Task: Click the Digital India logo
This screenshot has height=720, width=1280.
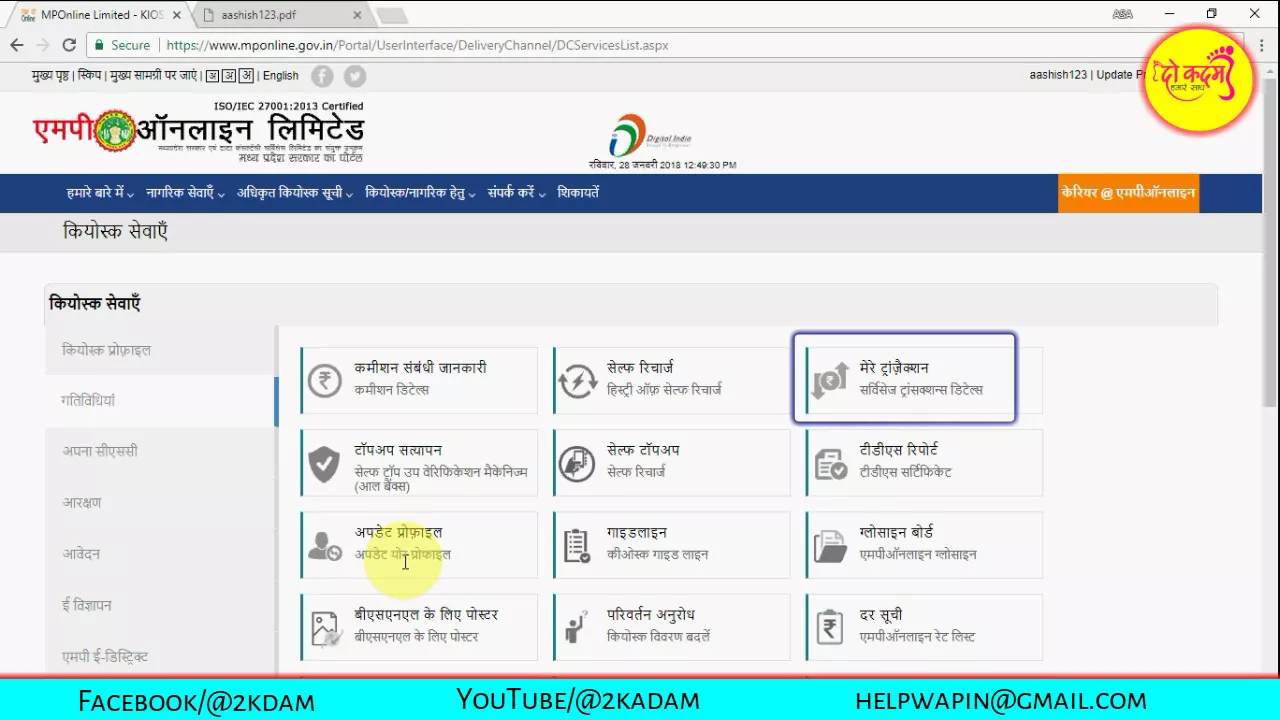Action: (x=651, y=136)
